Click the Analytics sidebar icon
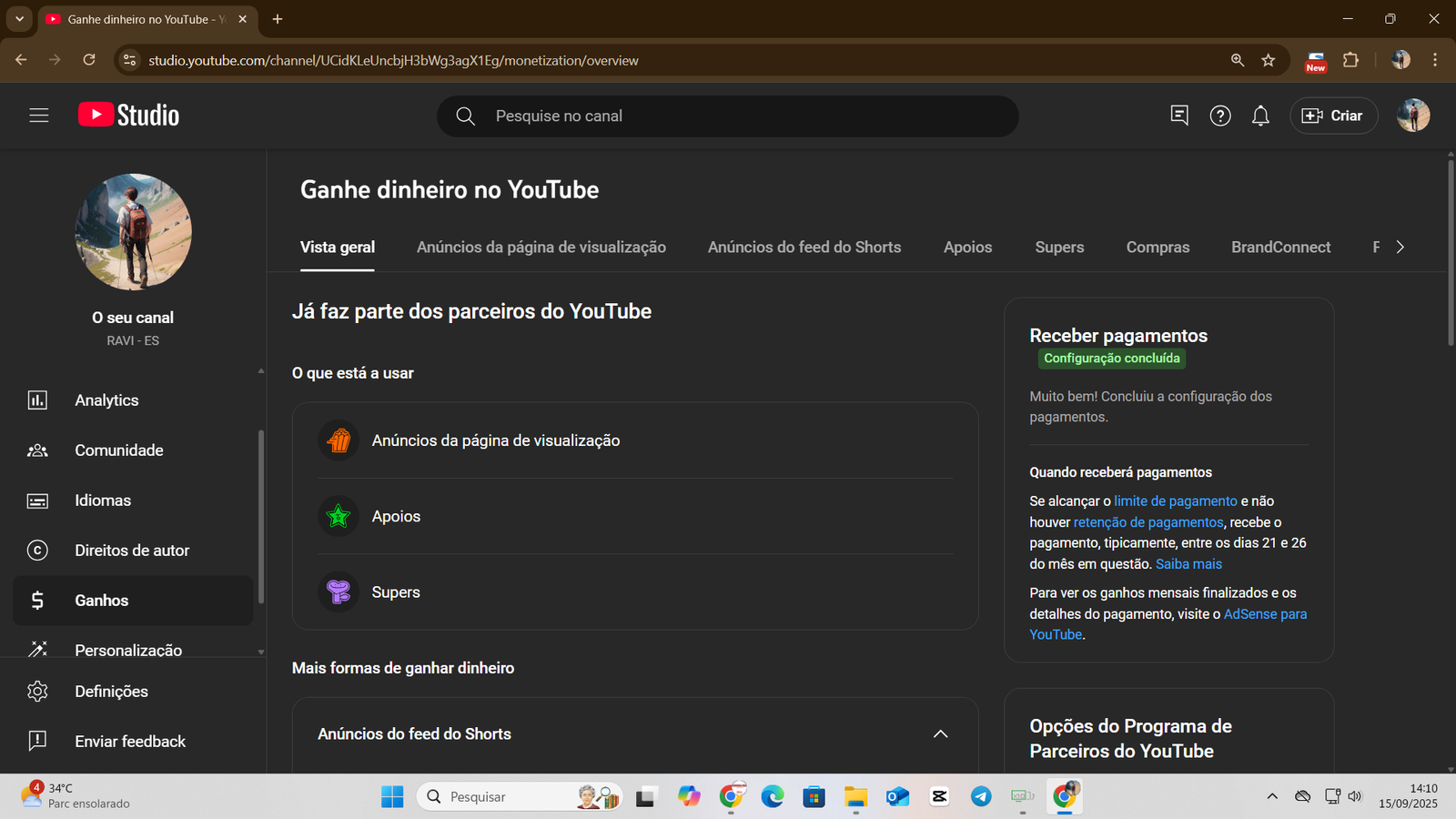 [37, 400]
